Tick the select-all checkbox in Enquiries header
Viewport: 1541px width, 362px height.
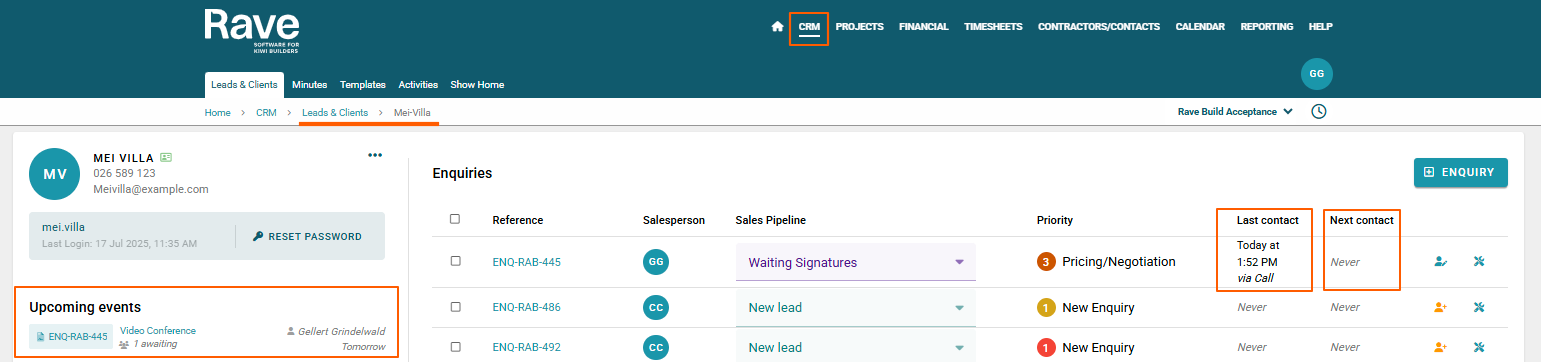click(x=455, y=219)
